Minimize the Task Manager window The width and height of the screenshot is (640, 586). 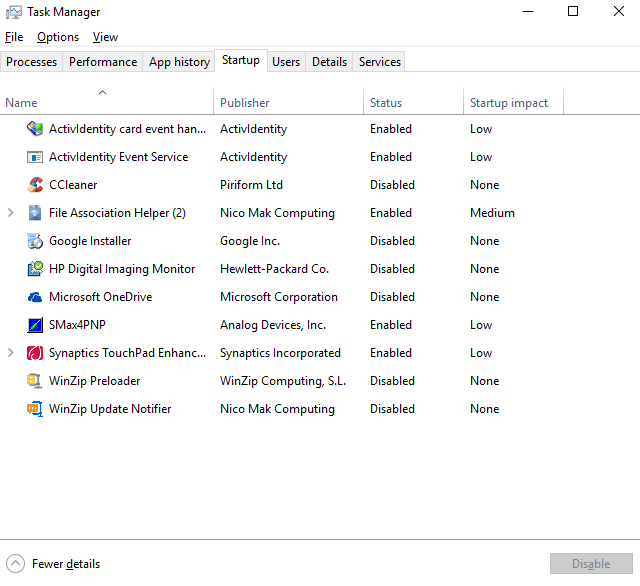[x=528, y=11]
